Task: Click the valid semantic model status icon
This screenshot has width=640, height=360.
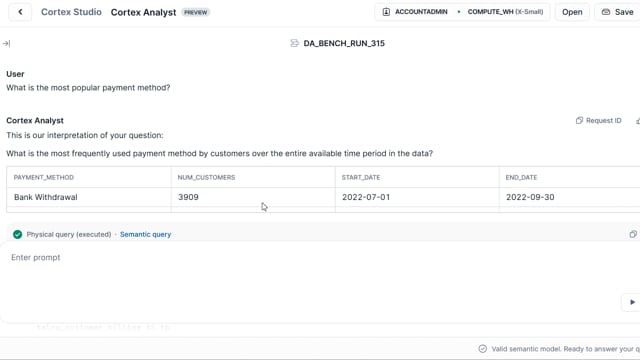Action: pos(482,349)
